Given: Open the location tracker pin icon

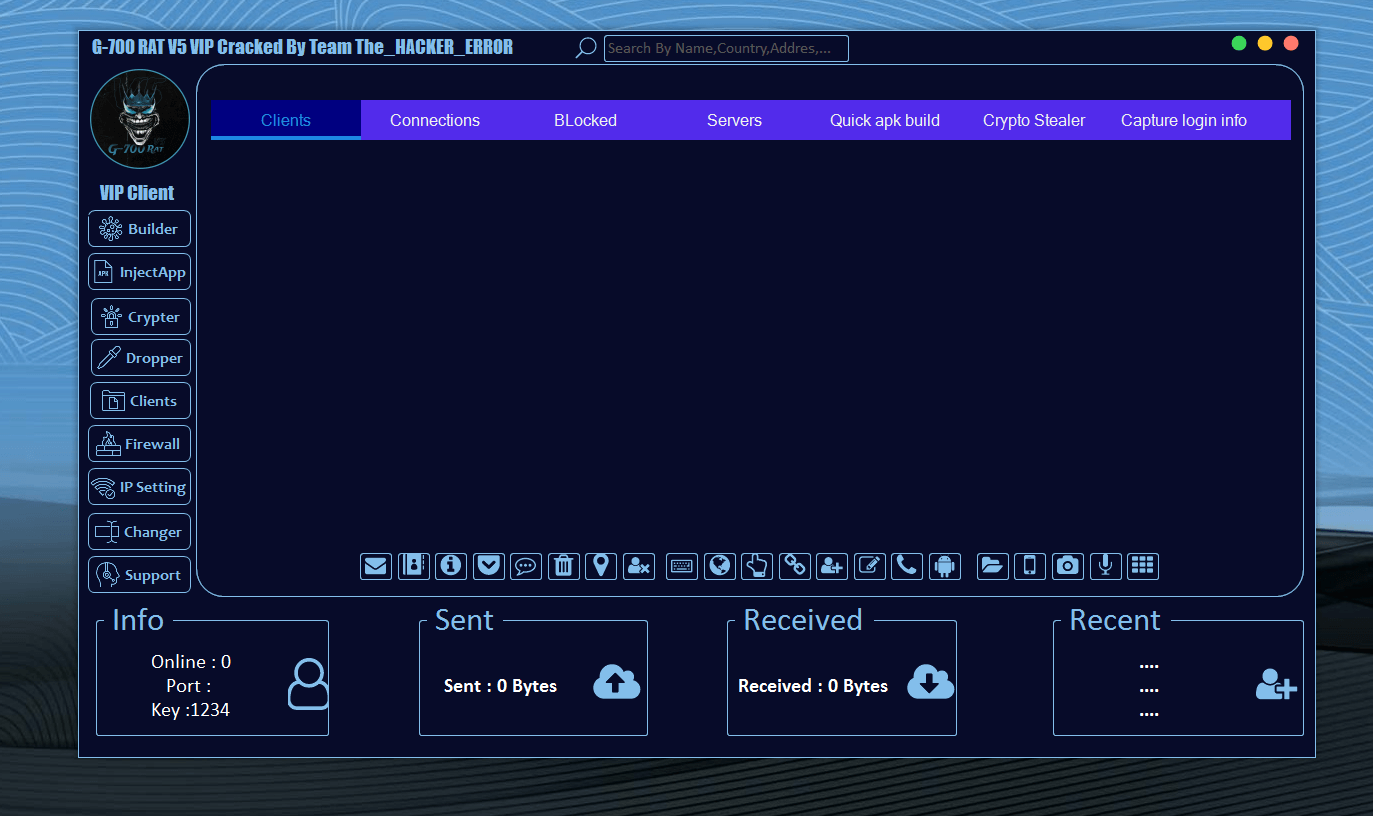Looking at the screenshot, I should pyautogui.click(x=601, y=566).
